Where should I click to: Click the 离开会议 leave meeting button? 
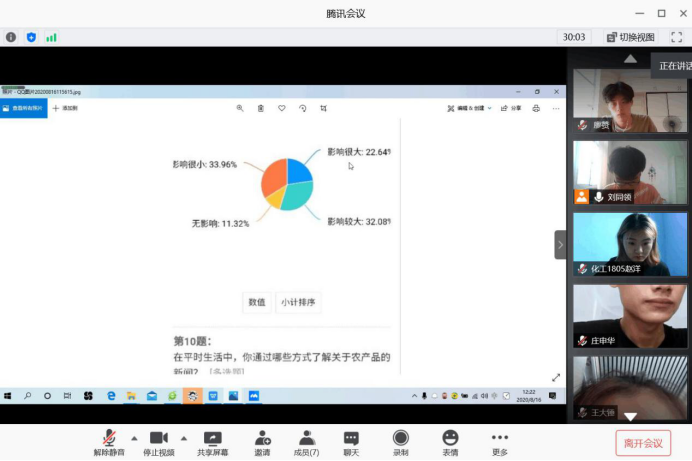643,442
